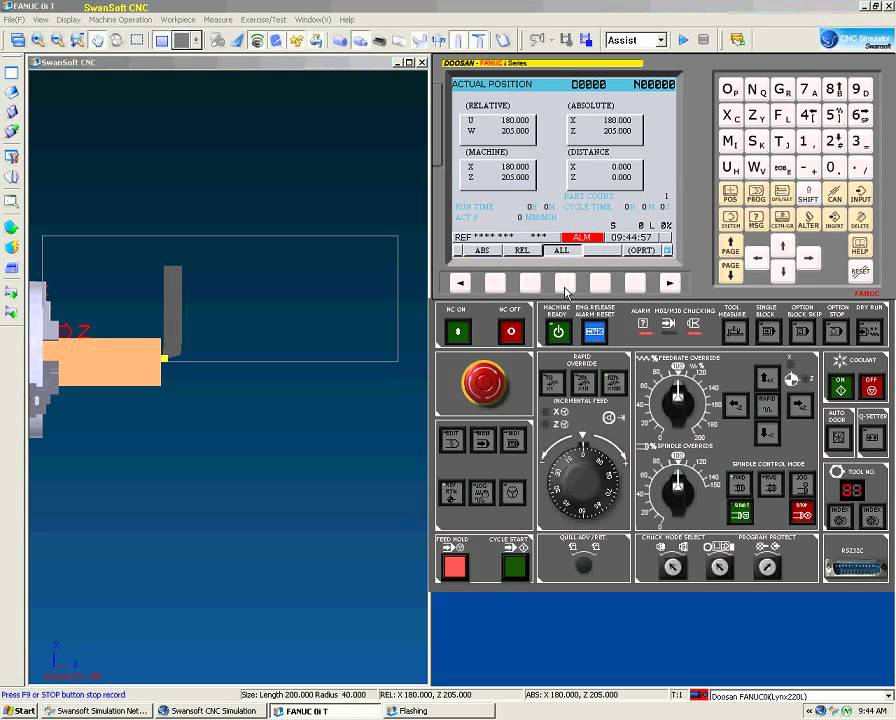The image size is (896, 720).
Task: Open the Exercise/Test menu
Action: pos(263,19)
